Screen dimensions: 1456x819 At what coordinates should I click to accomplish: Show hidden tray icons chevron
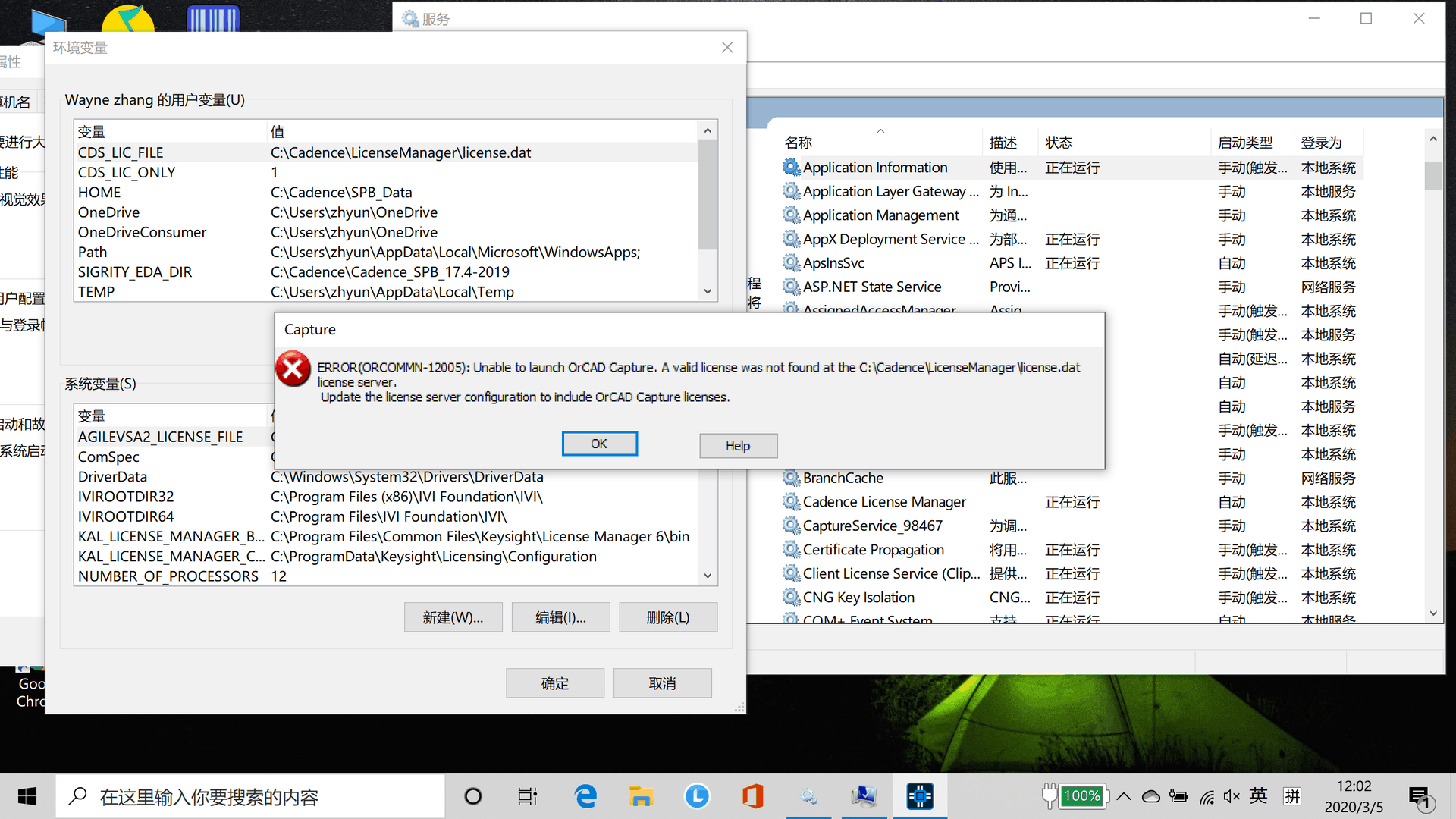(x=1124, y=796)
